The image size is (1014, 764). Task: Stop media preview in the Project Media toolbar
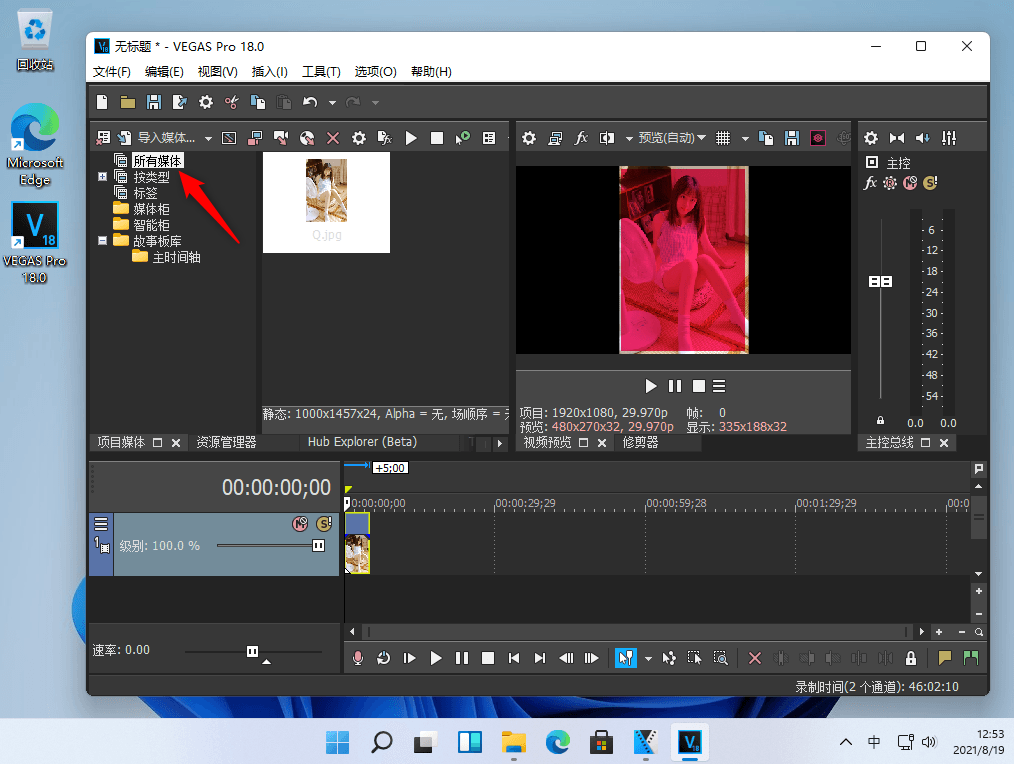pos(437,138)
